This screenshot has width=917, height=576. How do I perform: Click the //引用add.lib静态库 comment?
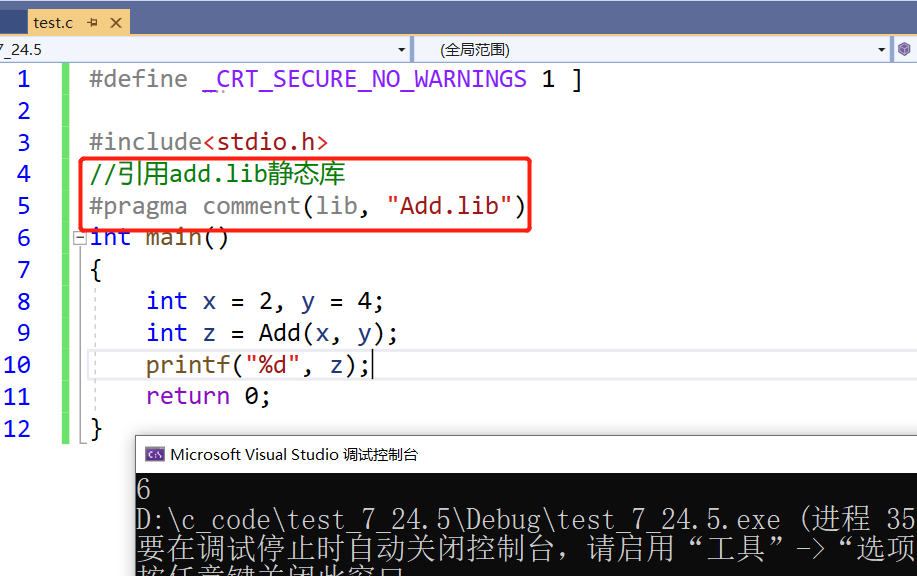[x=217, y=174]
